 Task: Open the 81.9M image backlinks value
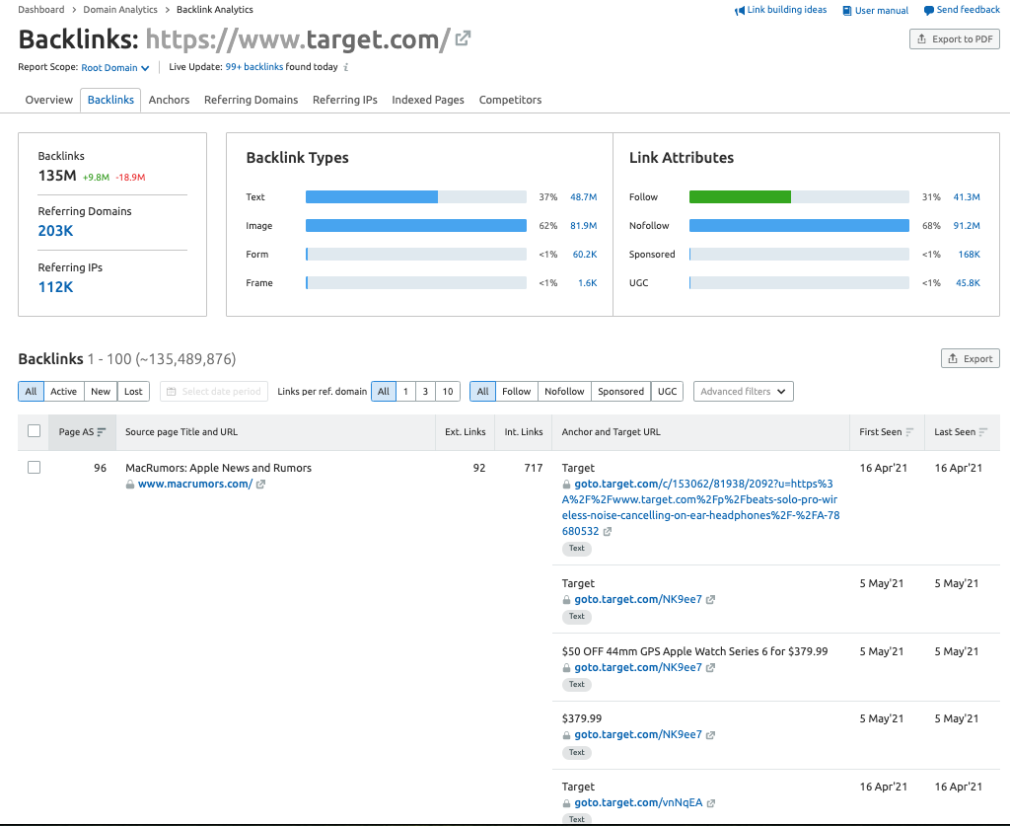click(584, 226)
